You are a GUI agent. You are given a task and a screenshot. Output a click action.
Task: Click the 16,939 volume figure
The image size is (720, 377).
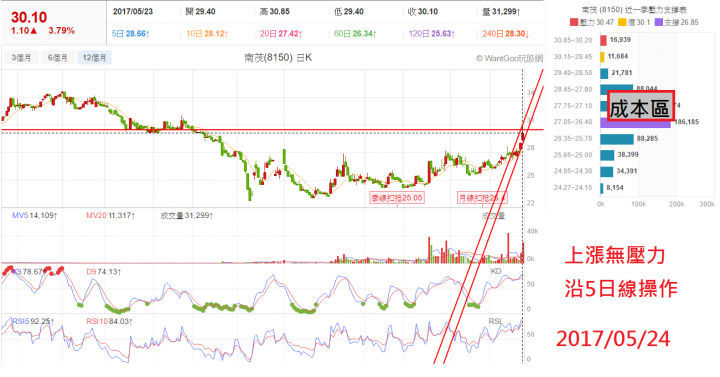pyautogui.click(x=620, y=40)
